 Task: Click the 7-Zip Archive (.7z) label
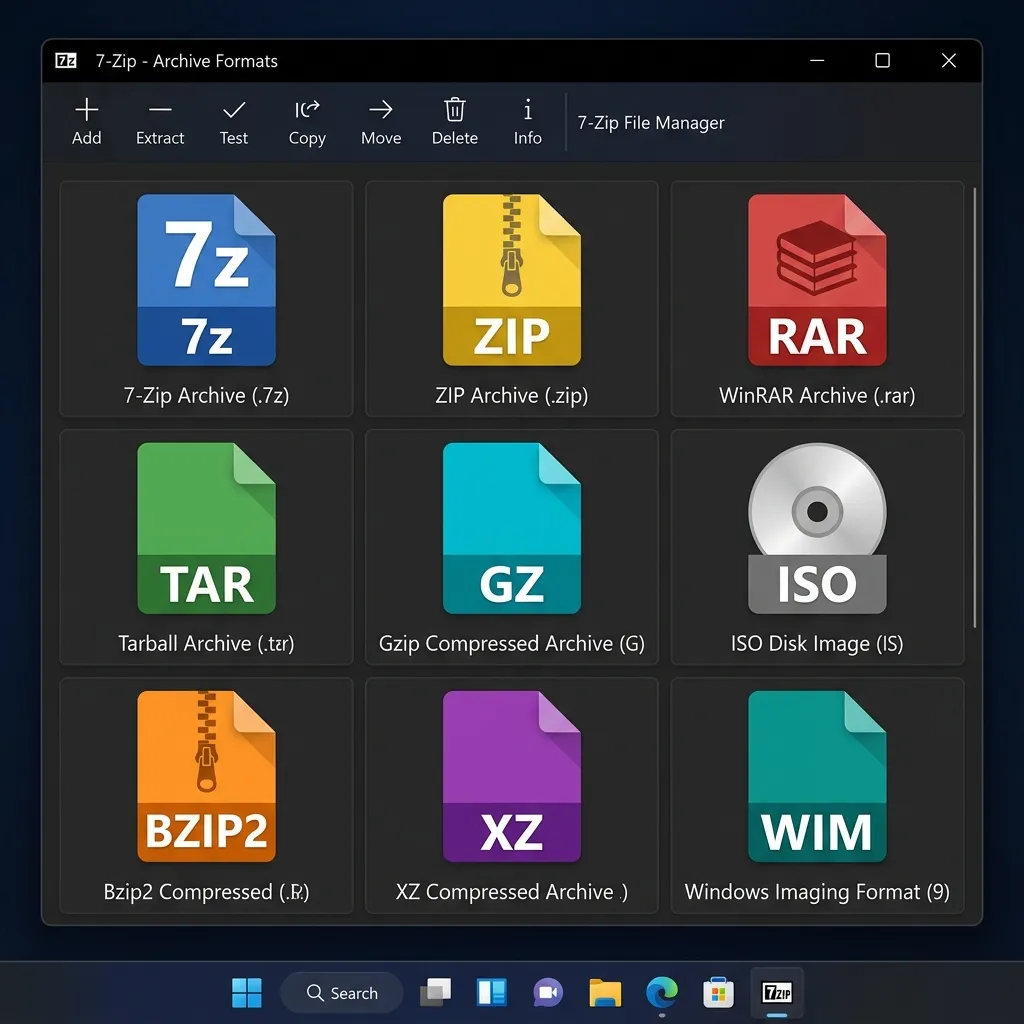tap(206, 396)
